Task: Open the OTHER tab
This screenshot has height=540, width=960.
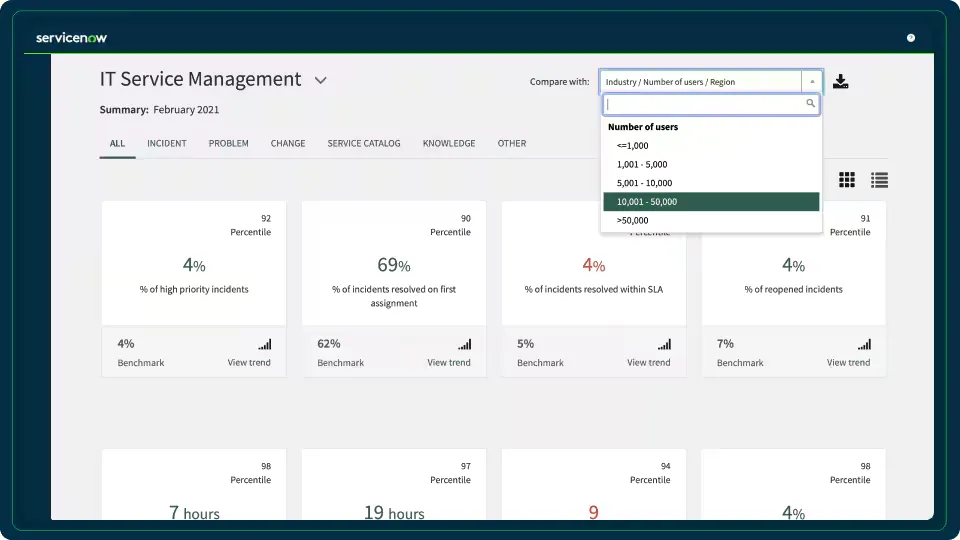Action: (512, 143)
